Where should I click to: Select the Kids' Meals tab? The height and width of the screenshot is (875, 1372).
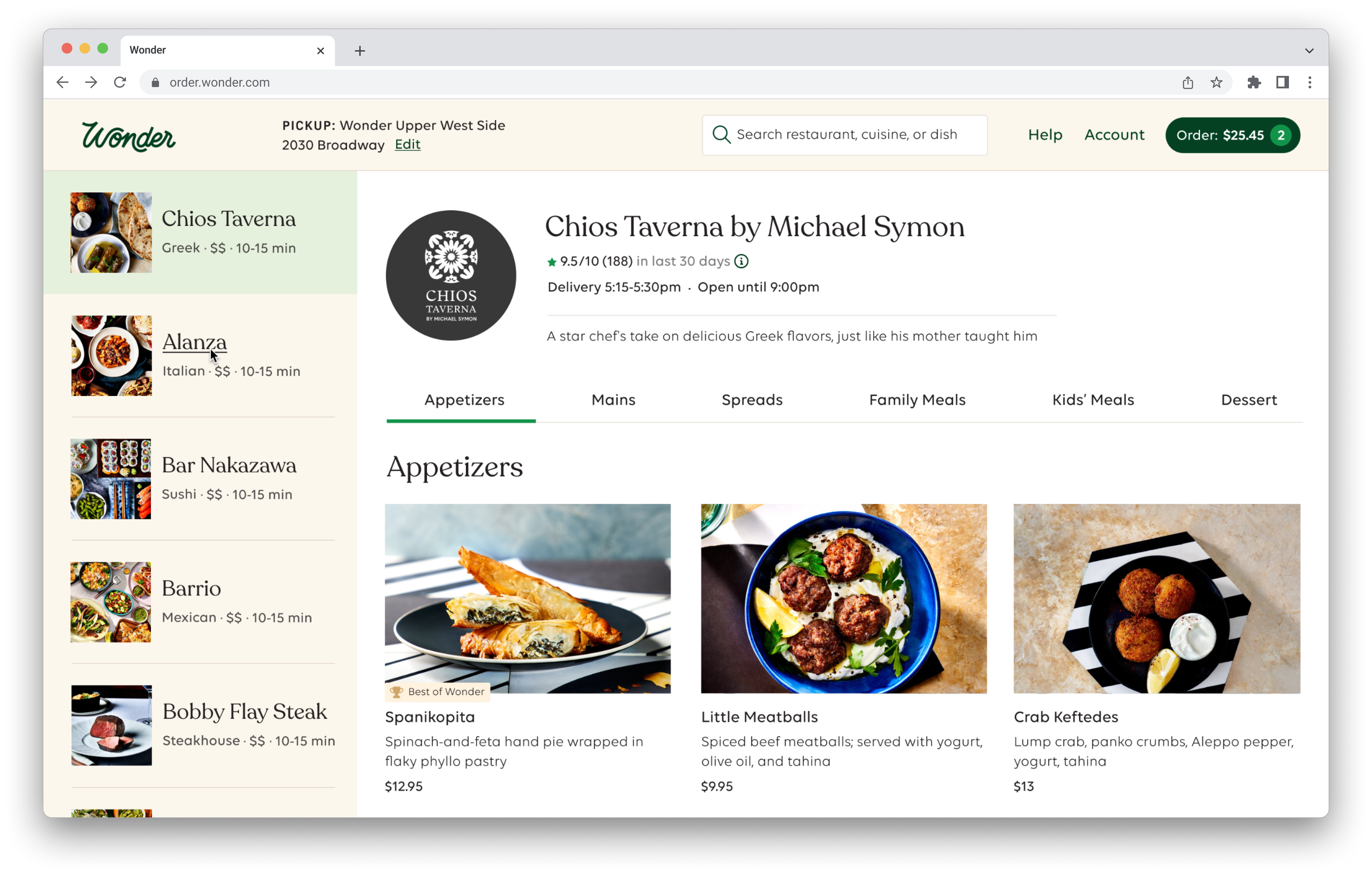click(1093, 400)
